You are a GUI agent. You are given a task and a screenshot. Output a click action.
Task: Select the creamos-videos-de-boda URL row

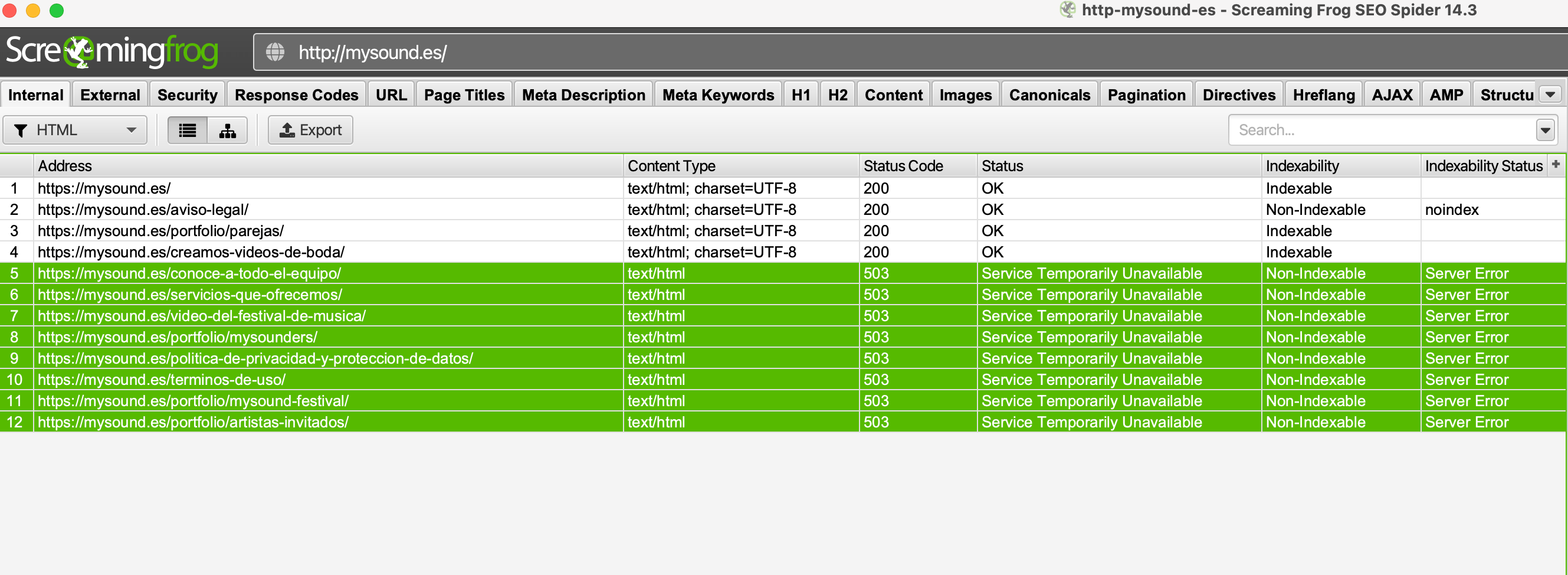point(783,252)
